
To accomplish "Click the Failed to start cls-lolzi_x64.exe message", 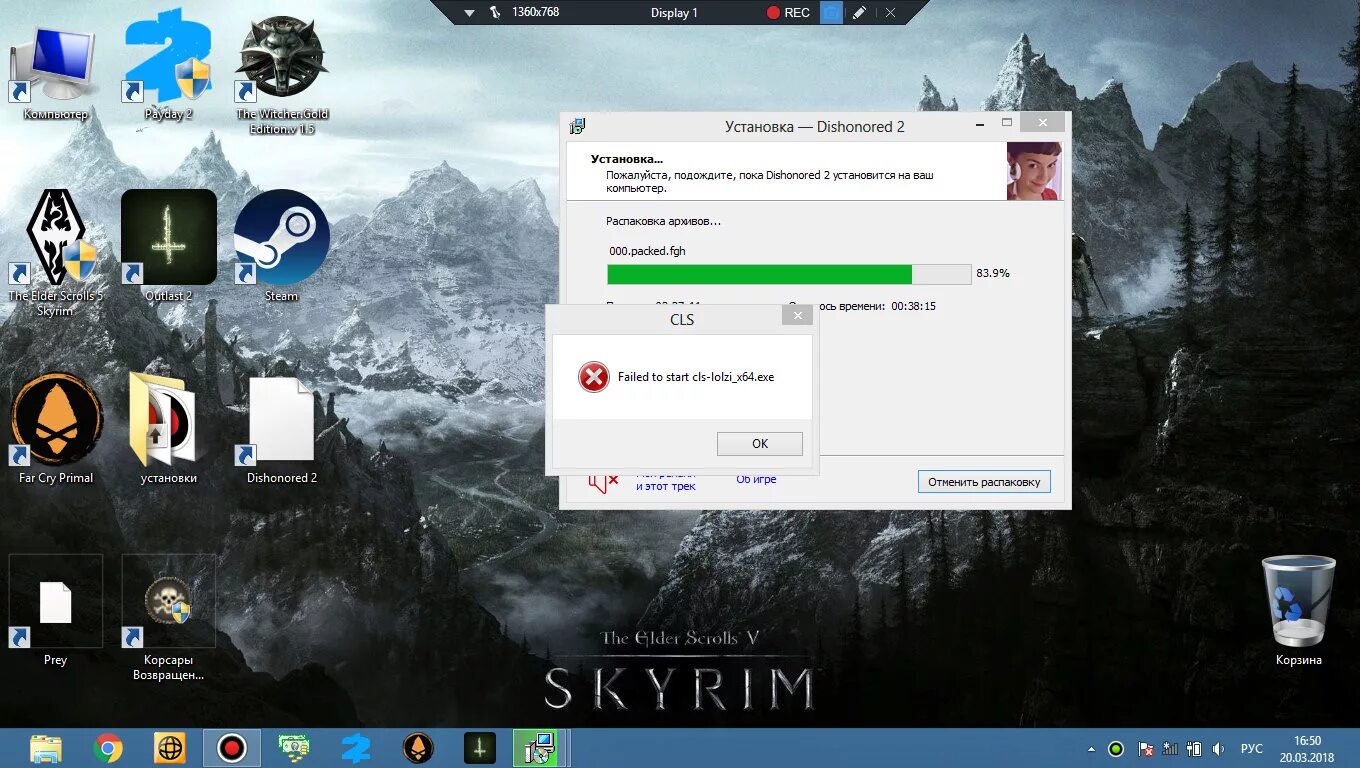I will 696,377.
